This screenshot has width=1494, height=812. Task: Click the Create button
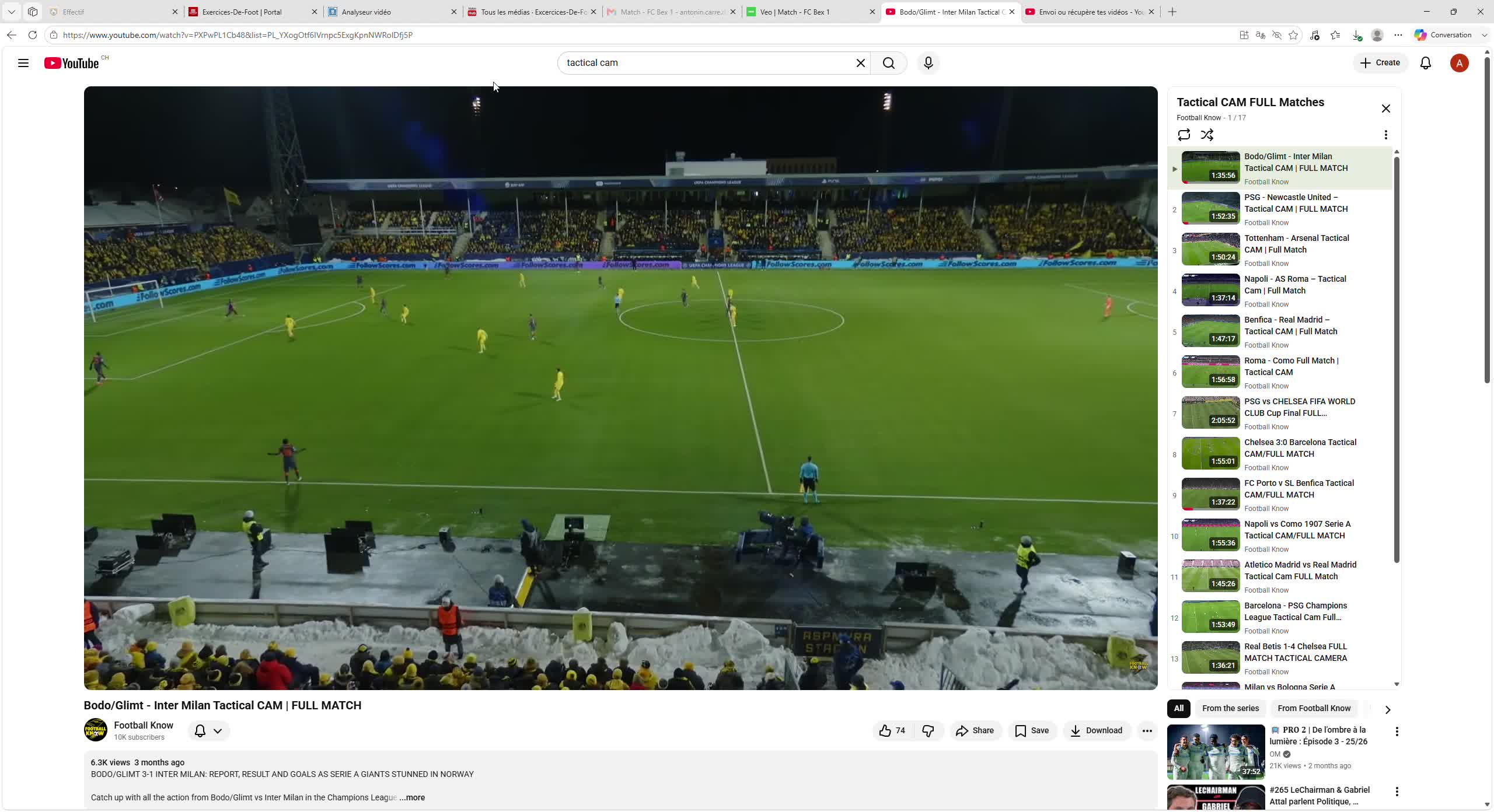point(1380,63)
